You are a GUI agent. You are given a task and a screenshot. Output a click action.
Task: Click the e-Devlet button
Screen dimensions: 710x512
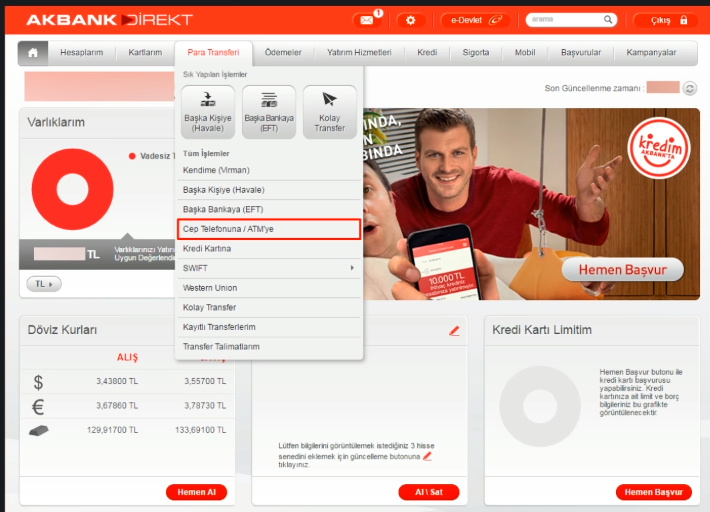(475, 20)
